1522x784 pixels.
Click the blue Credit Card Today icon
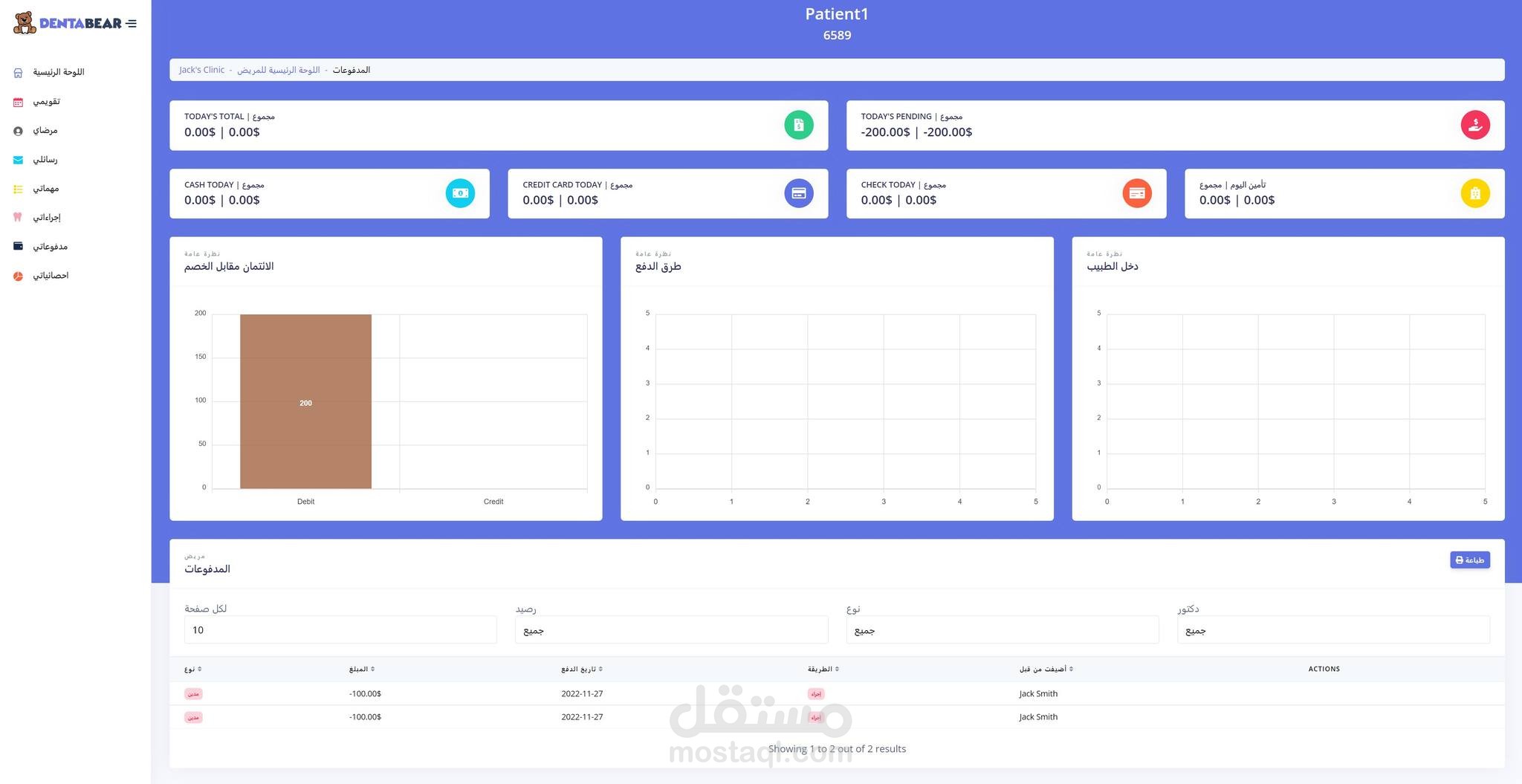point(798,193)
